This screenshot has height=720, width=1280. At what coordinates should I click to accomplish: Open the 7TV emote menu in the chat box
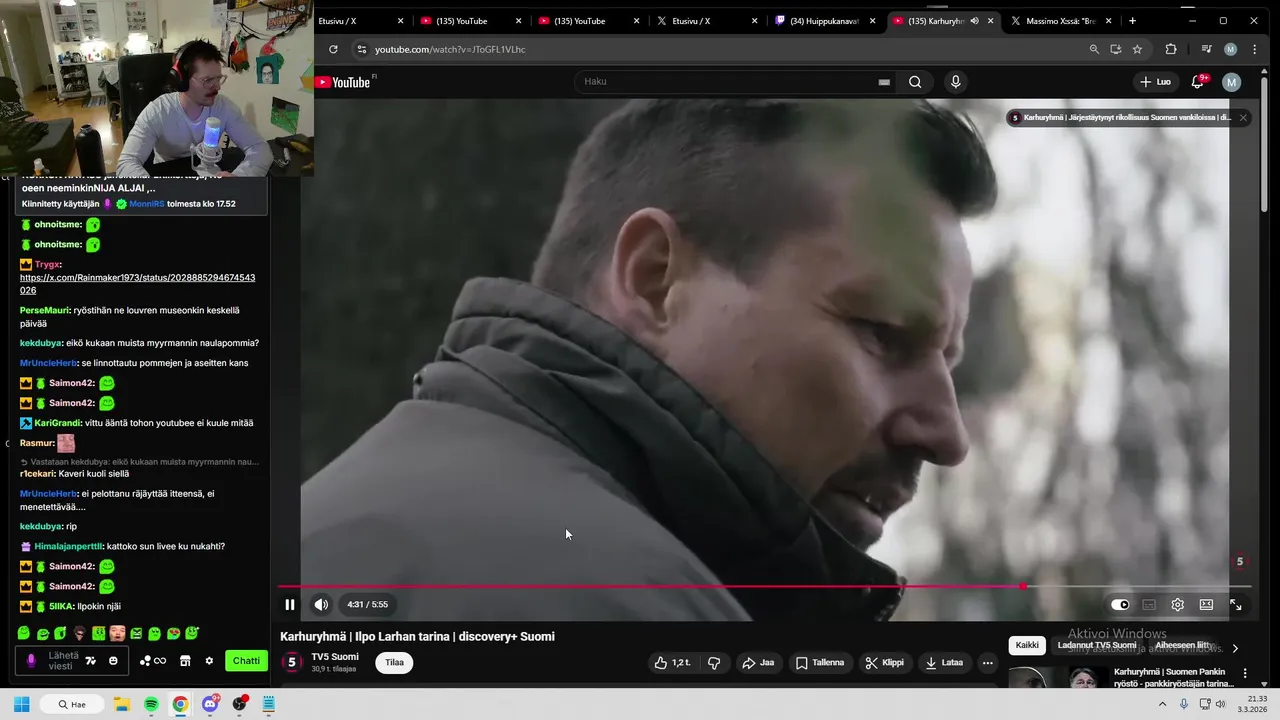(x=91, y=661)
